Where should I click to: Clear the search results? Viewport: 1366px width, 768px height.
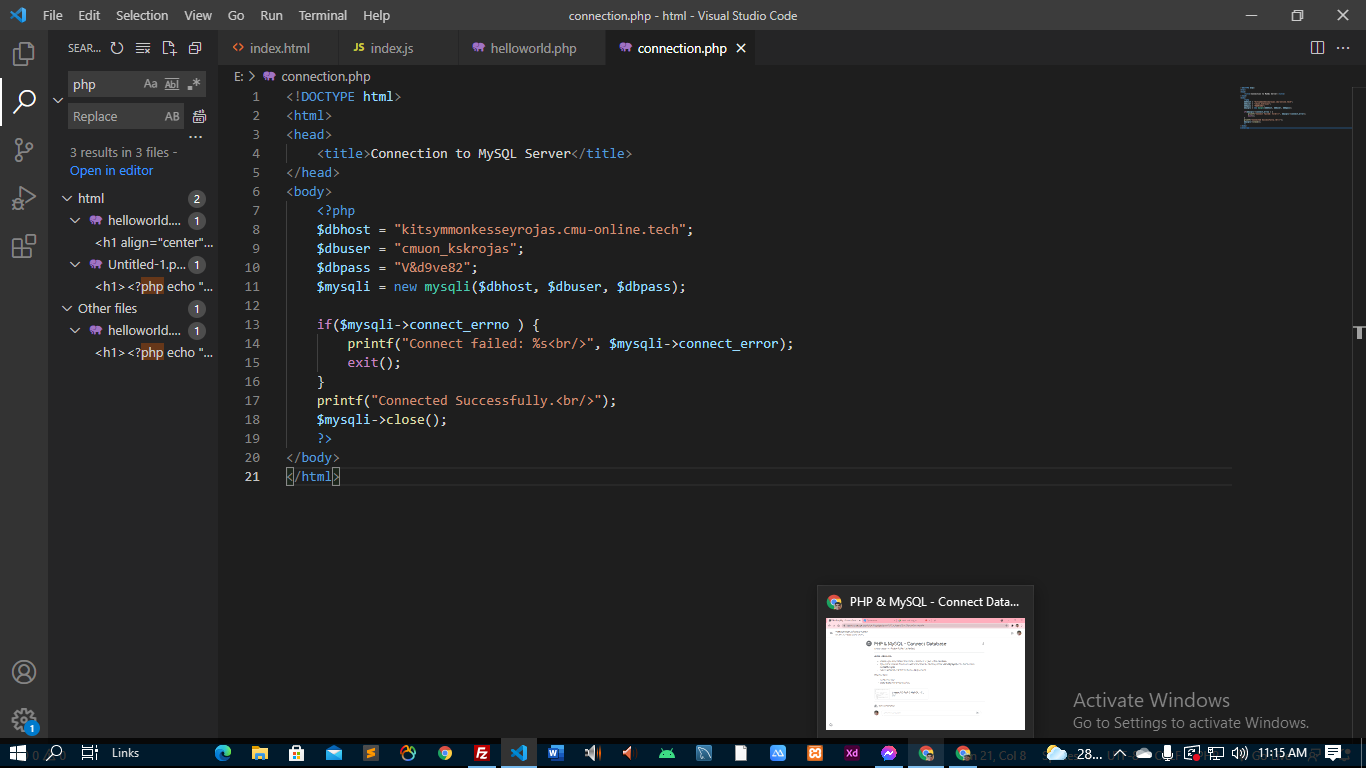(143, 48)
